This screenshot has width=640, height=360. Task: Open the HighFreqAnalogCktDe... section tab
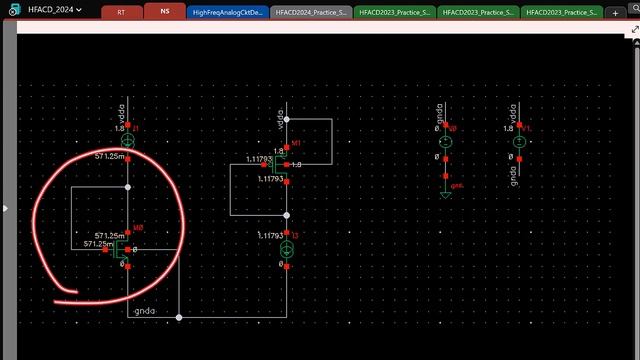pos(227,12)
